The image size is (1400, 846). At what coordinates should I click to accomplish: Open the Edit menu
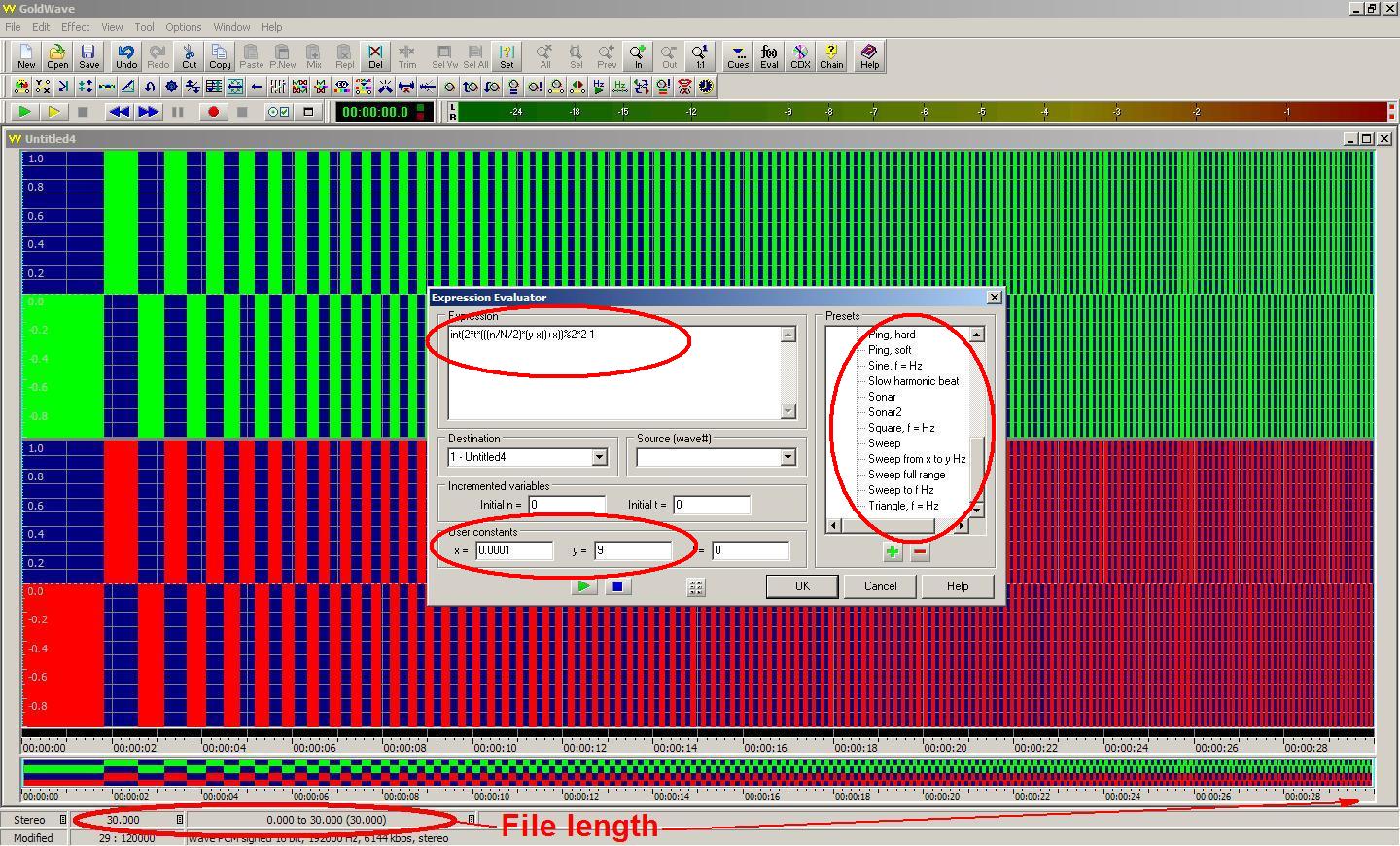click(41, 27)
